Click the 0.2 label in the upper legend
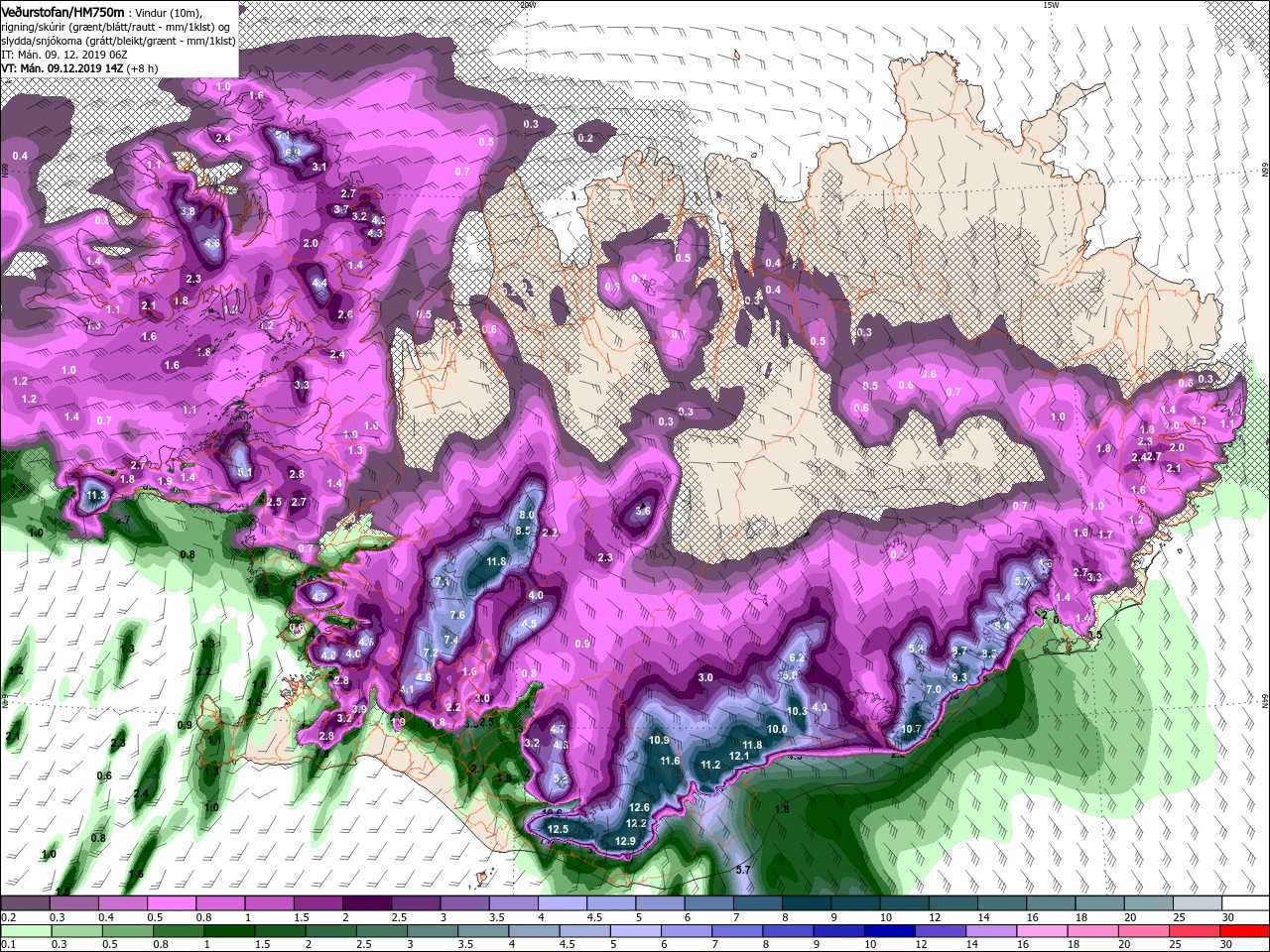 [9, 917]
